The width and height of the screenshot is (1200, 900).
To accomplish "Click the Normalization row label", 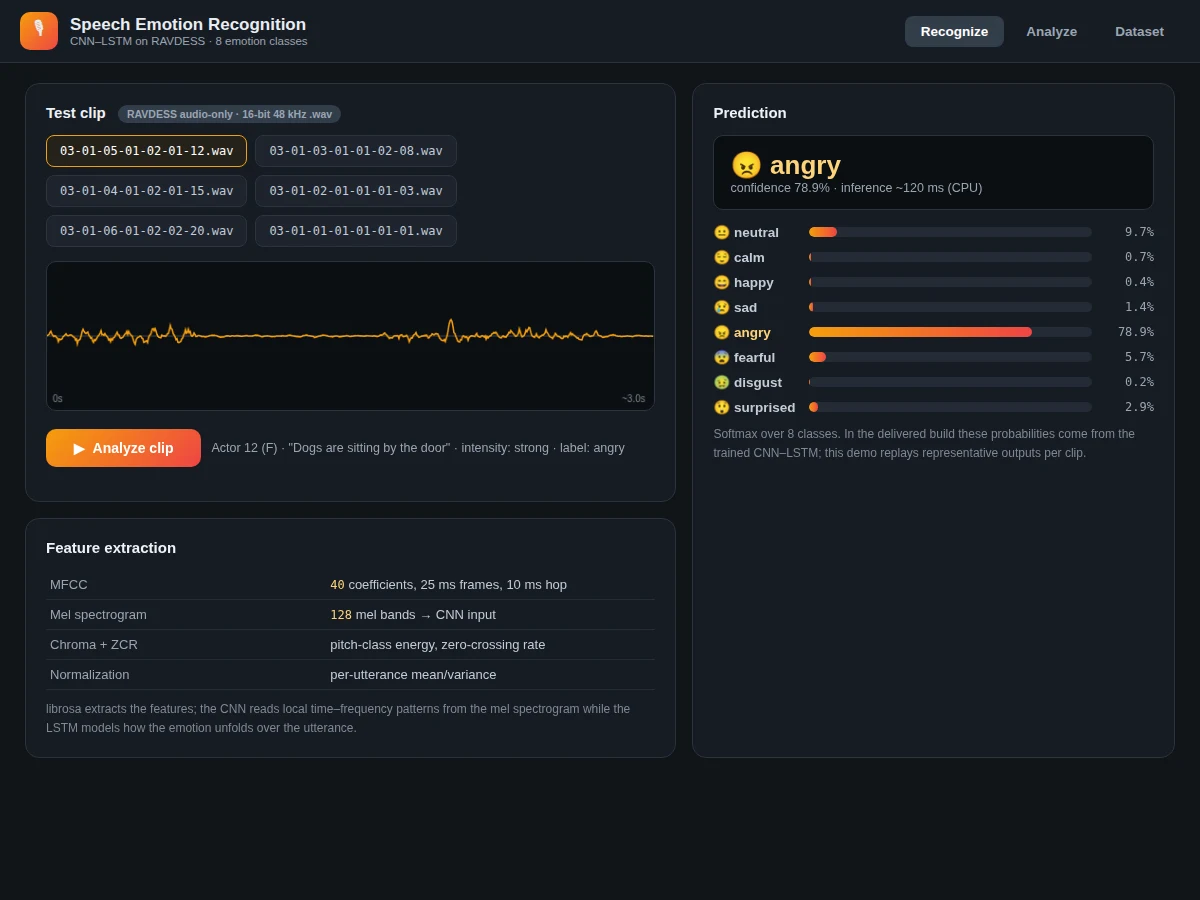I will [x=90, y=674].
